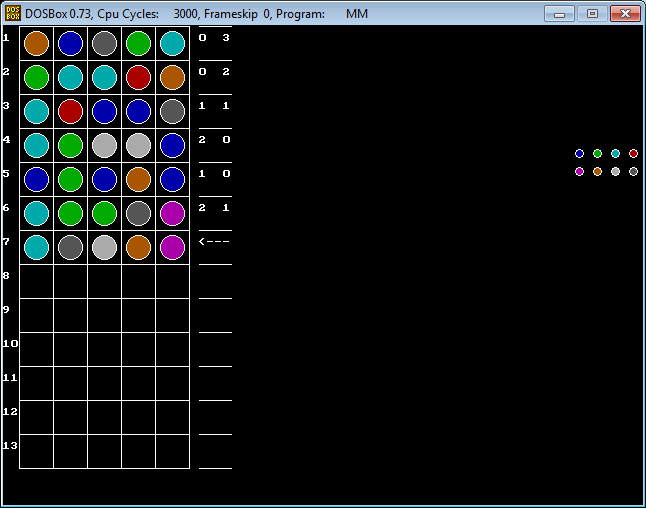
Task: Select the magenta peg in row 7
Action: click(x=172, y=247)
